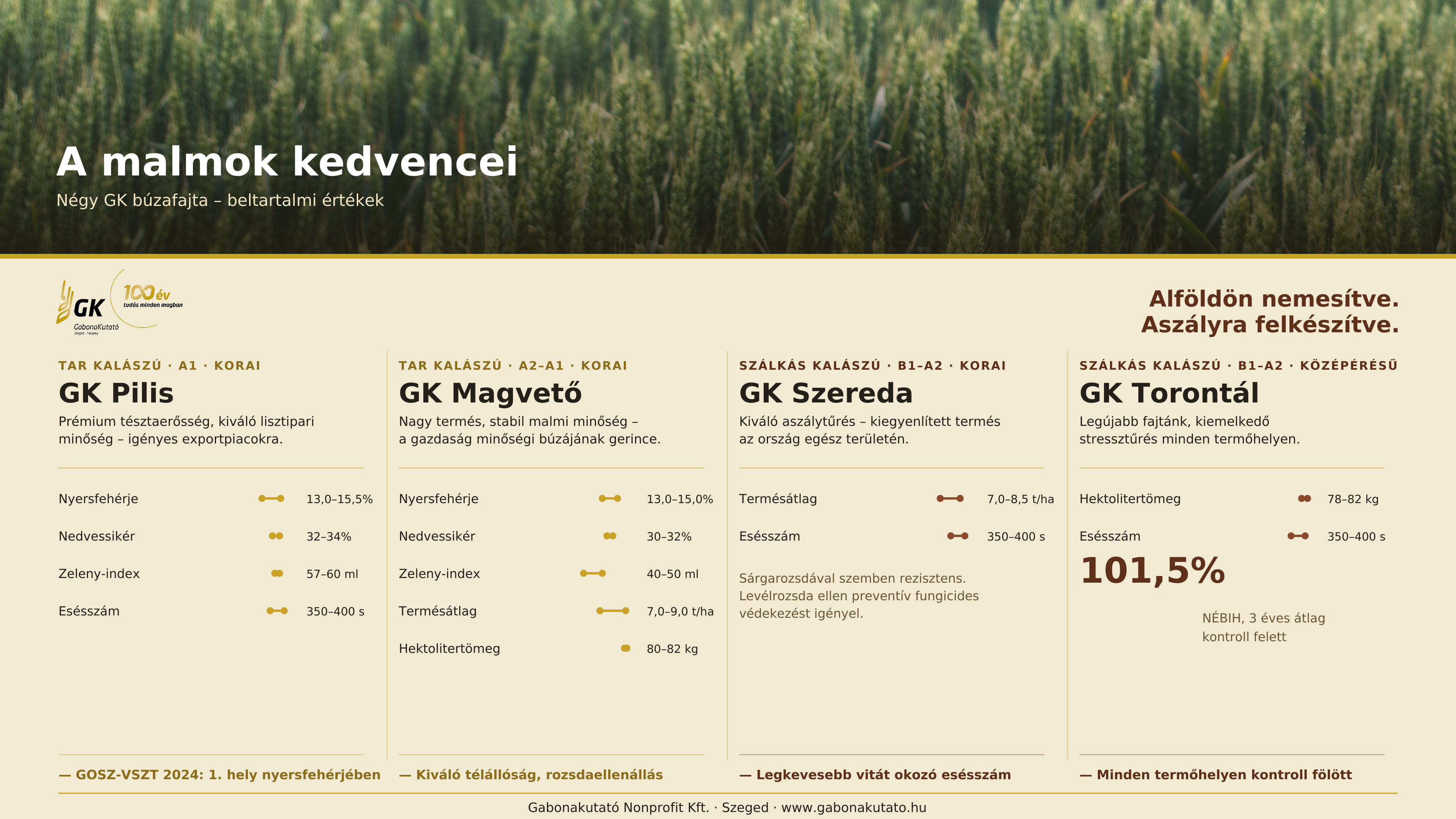Click the GK Pilis Nyersfehérje range indicator
This screenshot has height=819, width=1456.
point(271,499)
